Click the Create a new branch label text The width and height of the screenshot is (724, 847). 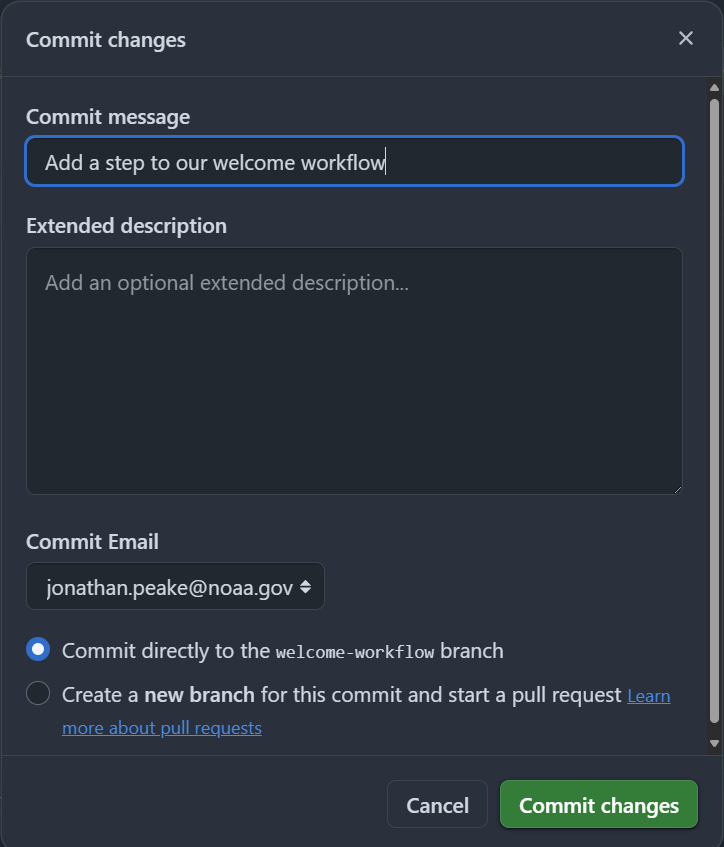[341, 694]
